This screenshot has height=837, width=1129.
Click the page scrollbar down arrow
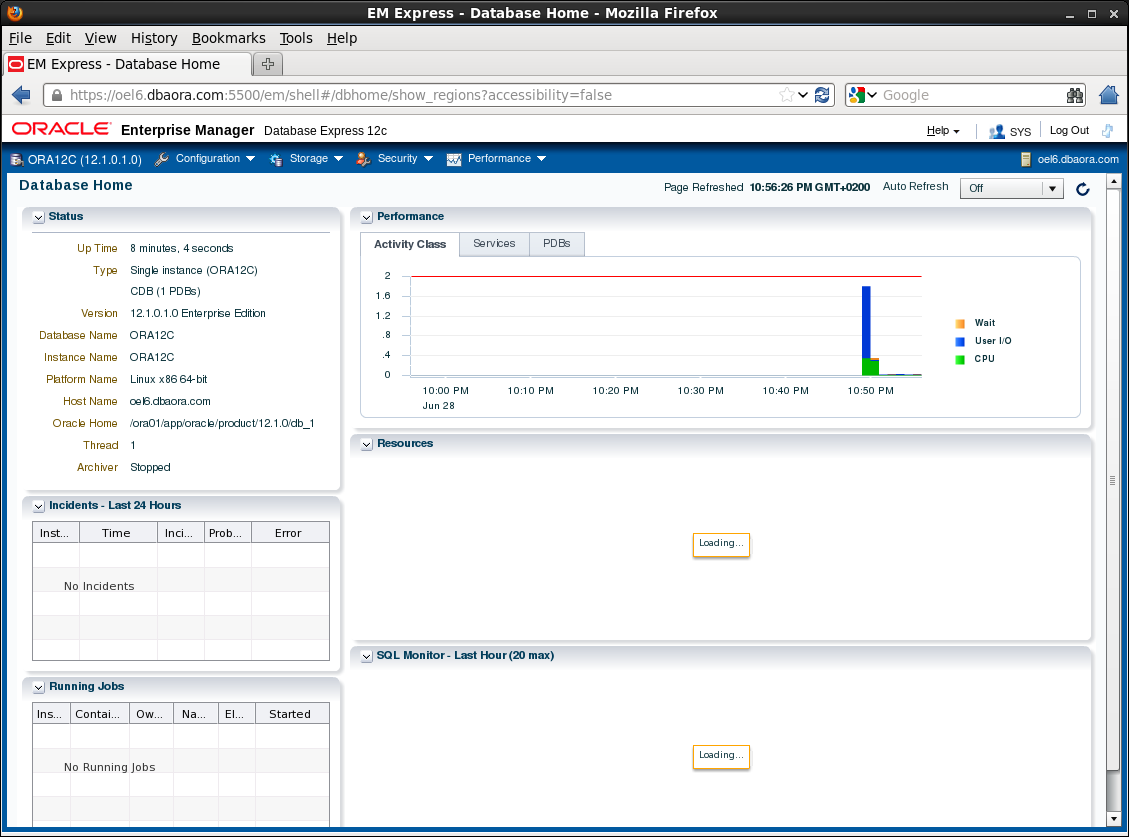point(1113,818)
